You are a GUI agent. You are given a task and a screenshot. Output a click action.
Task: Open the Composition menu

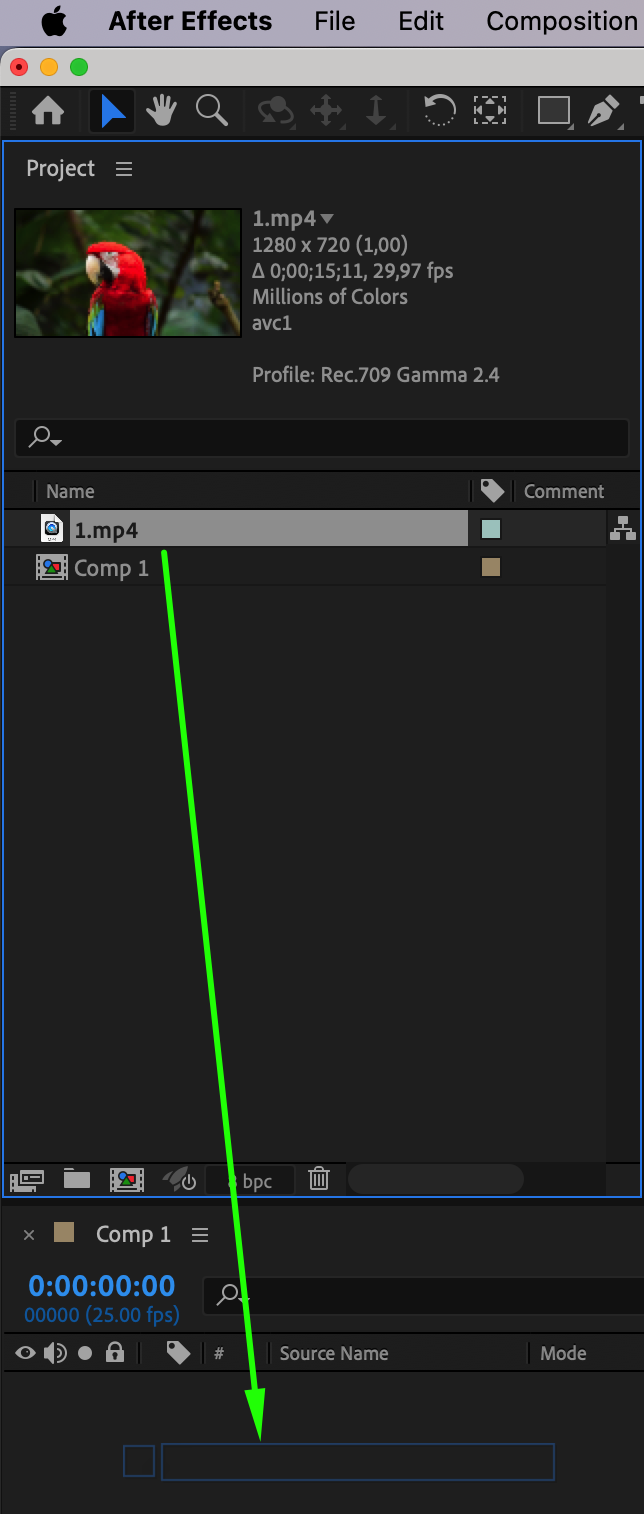pyautogui.click(x=561, y=21)
